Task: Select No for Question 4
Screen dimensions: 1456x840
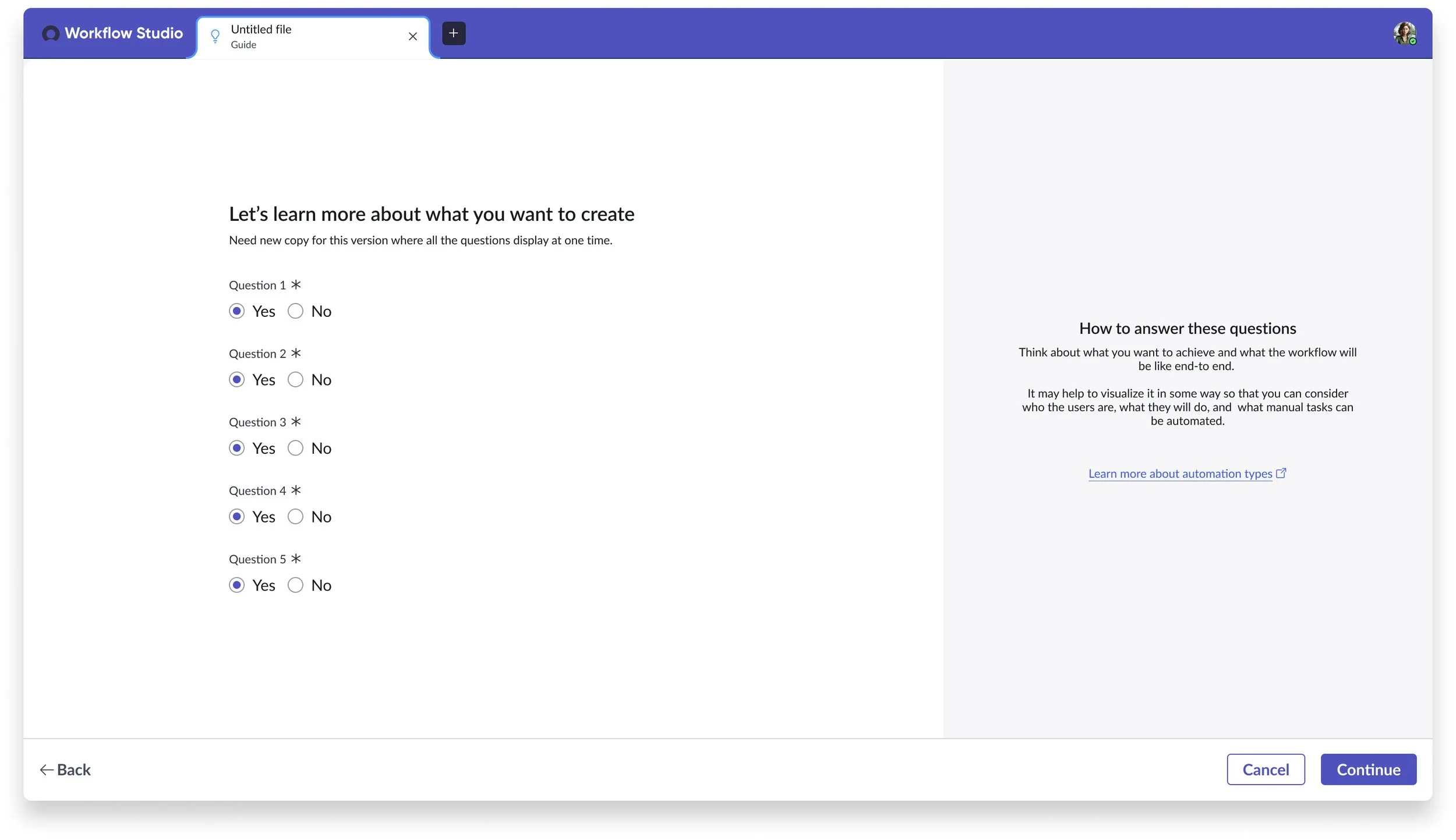Action: point(296,516)
